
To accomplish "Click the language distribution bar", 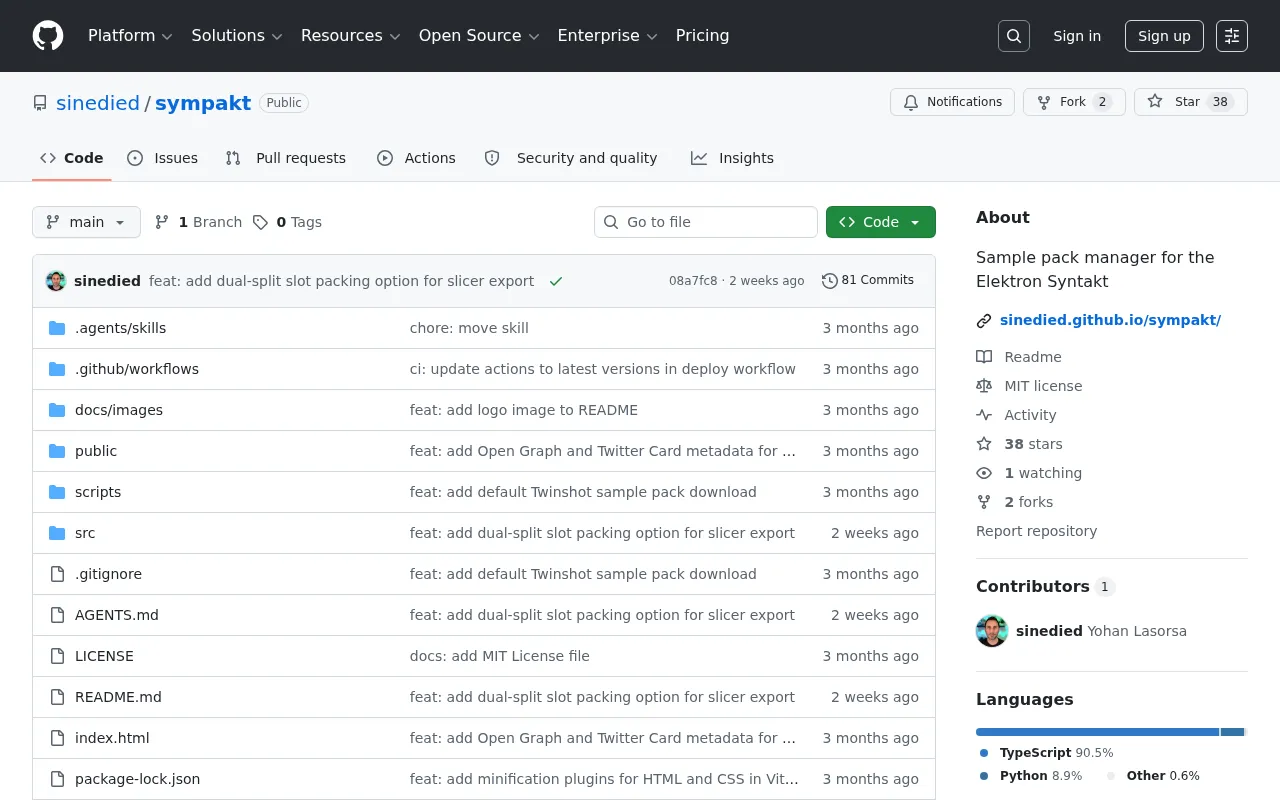I will click(1112, 732).
